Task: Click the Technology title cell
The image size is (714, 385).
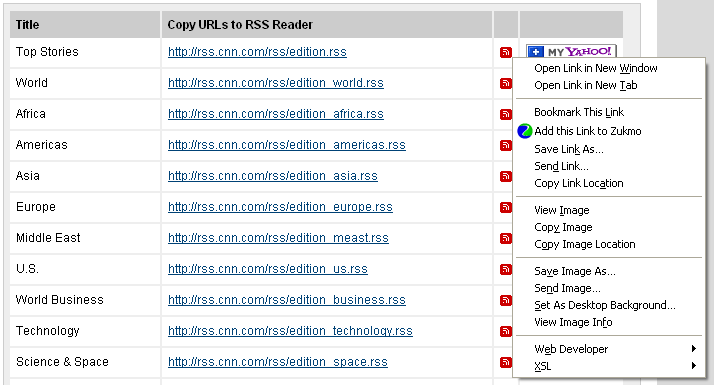Action: [85, 331]
